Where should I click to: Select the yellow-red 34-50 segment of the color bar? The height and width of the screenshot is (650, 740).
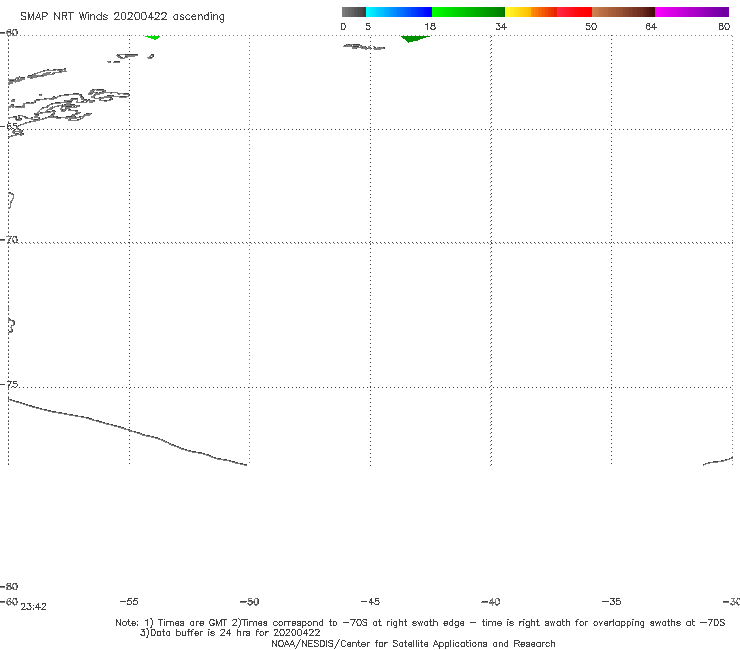click(x=548, y=12)
